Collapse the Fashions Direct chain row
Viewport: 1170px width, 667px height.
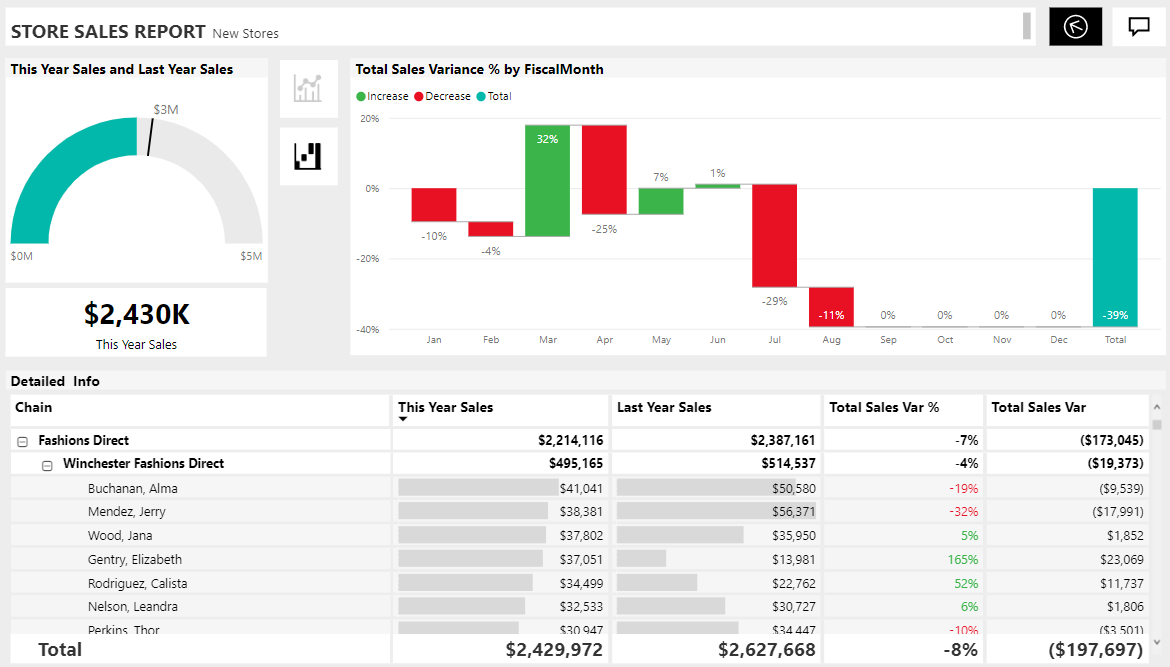click(23, 441)
